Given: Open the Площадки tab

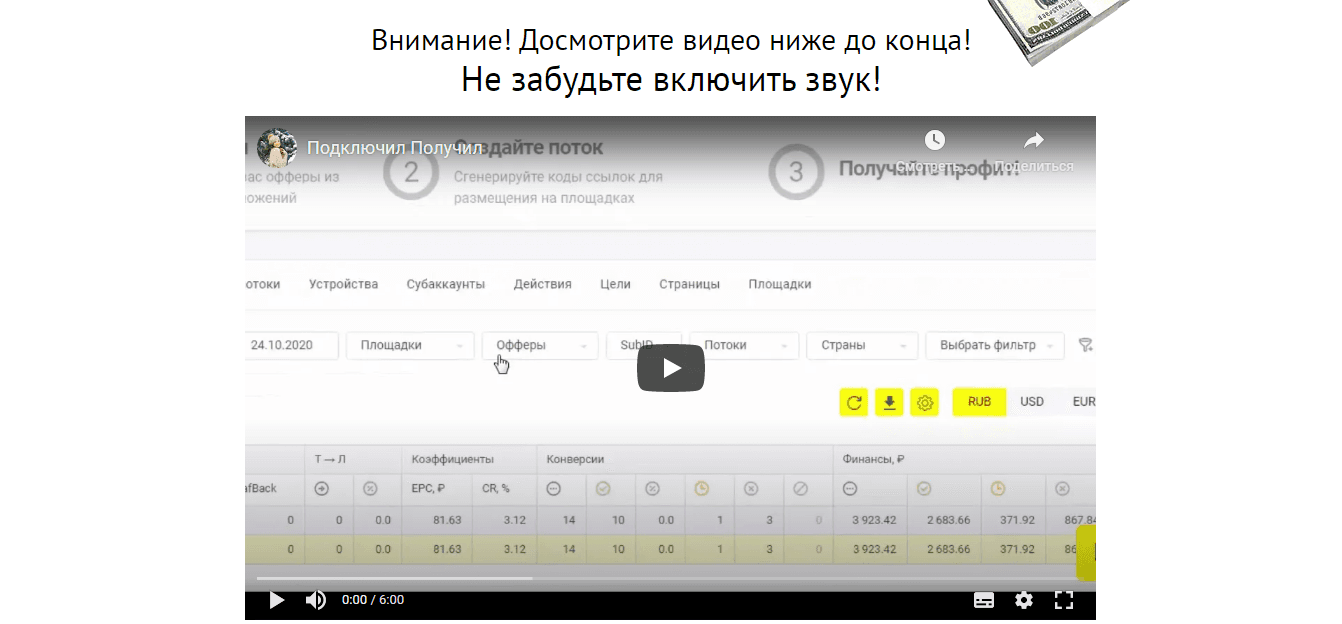Looking at the screenshot, I should tap(779, 283).
